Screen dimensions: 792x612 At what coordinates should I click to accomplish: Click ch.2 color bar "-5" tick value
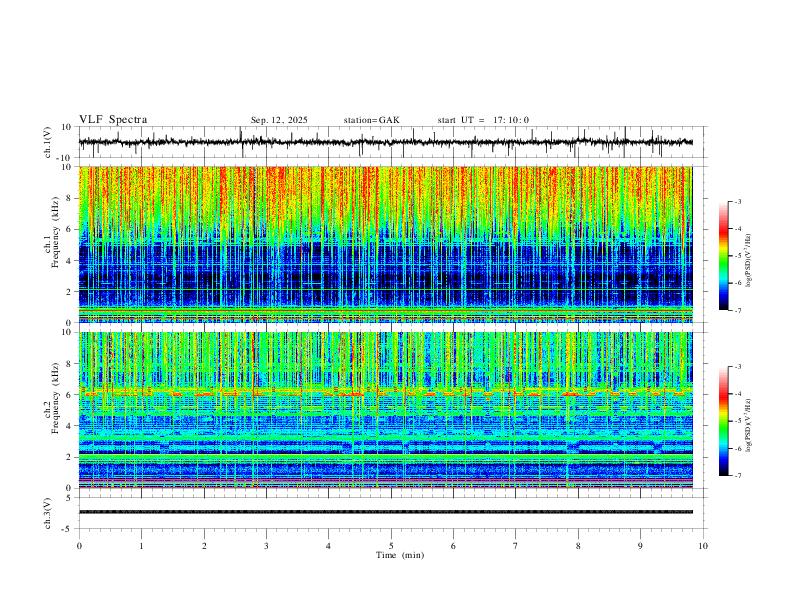(x=737, y=421)
